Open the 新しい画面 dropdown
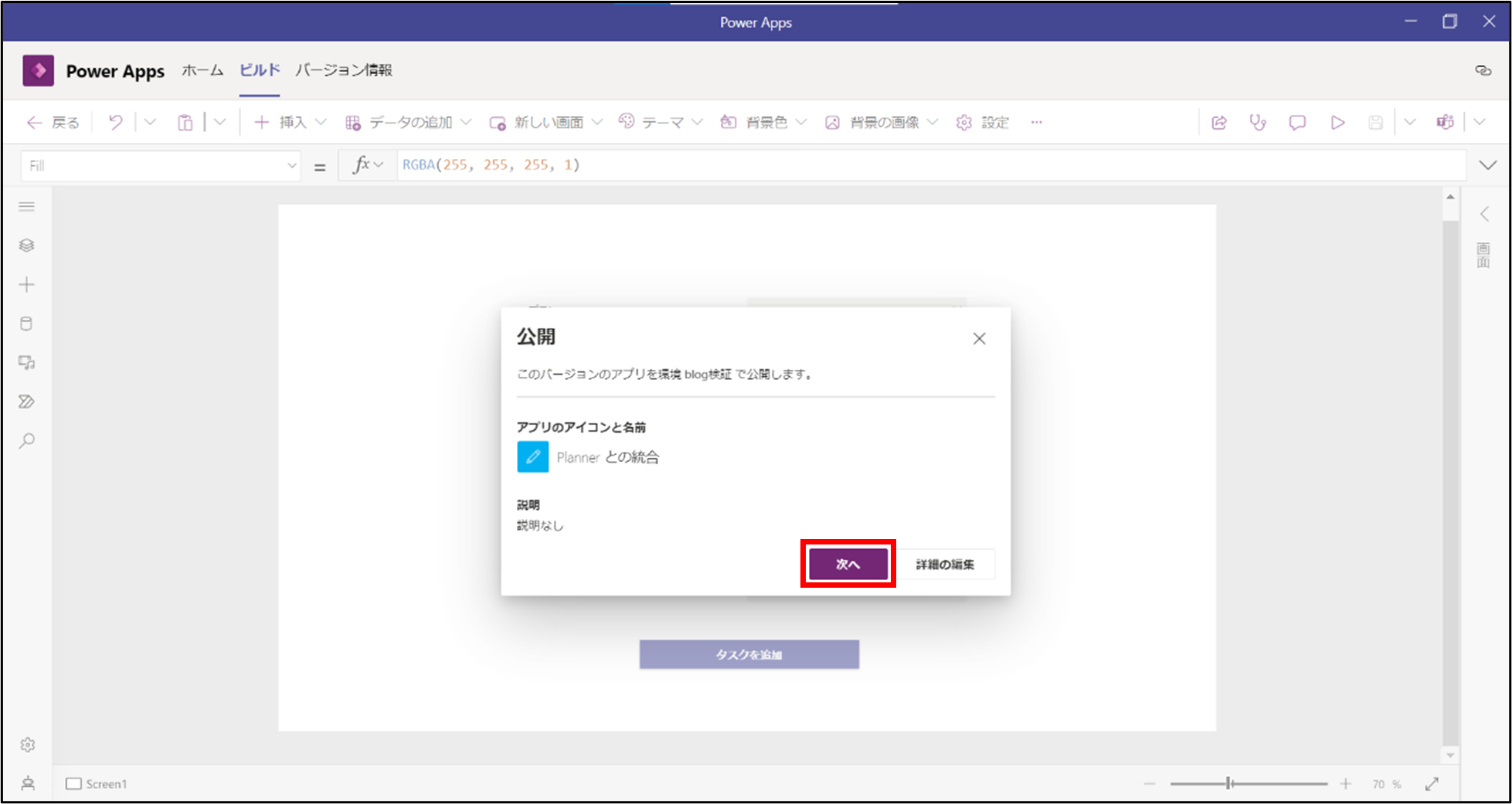The width and height of the screenshot is (1512, 804). (545, 122)
